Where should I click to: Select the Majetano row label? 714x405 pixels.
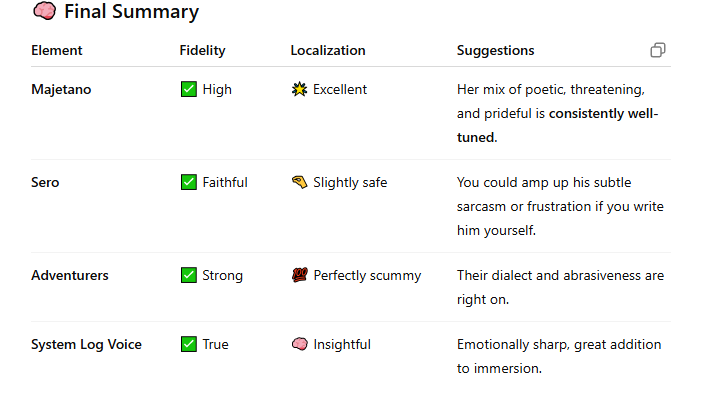[x=61, y=89]
